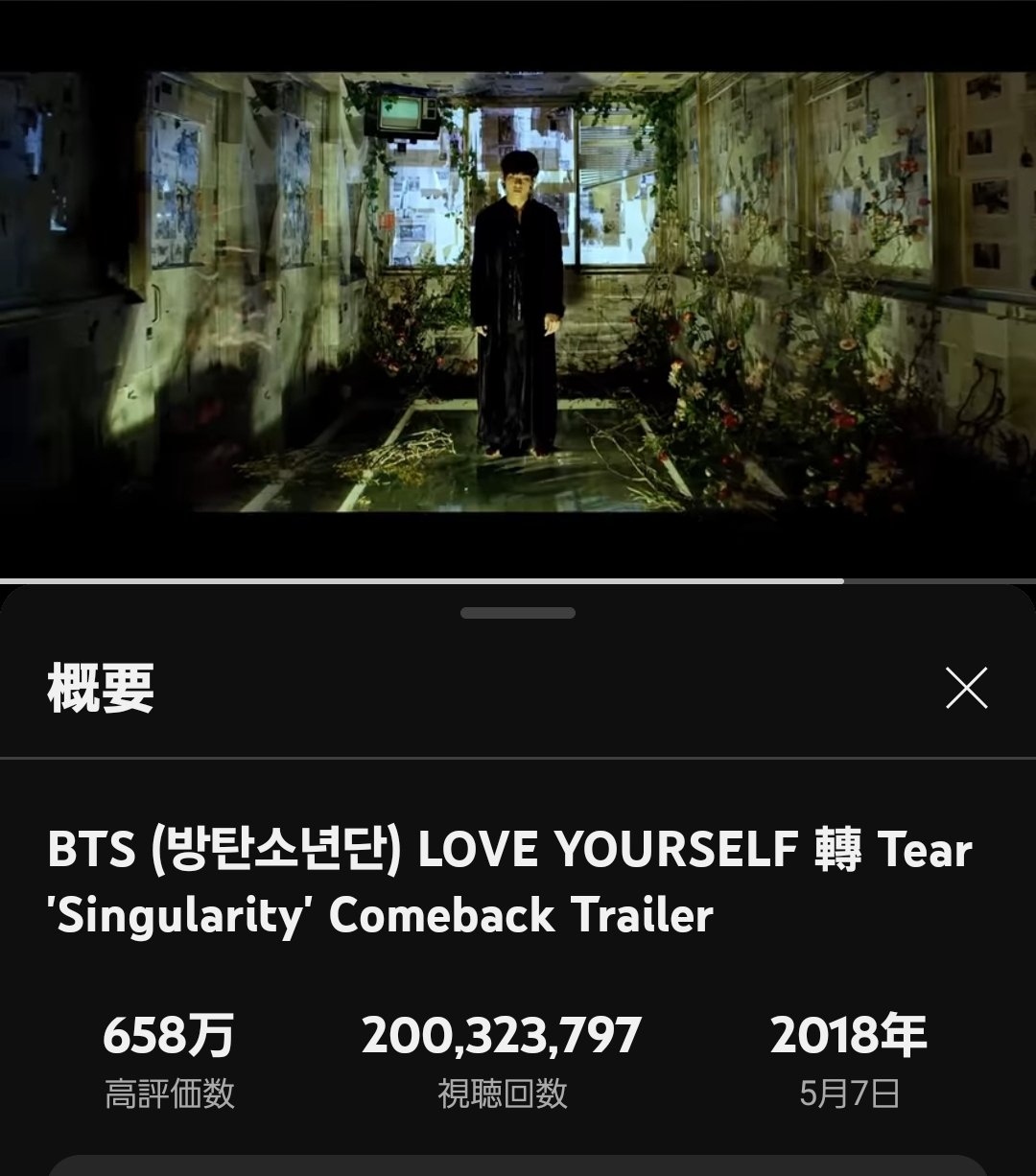This screenshot has width=1036, height=1176.
Task: Tap the 2018年 upload year
Action: (x=848, y=1036)
